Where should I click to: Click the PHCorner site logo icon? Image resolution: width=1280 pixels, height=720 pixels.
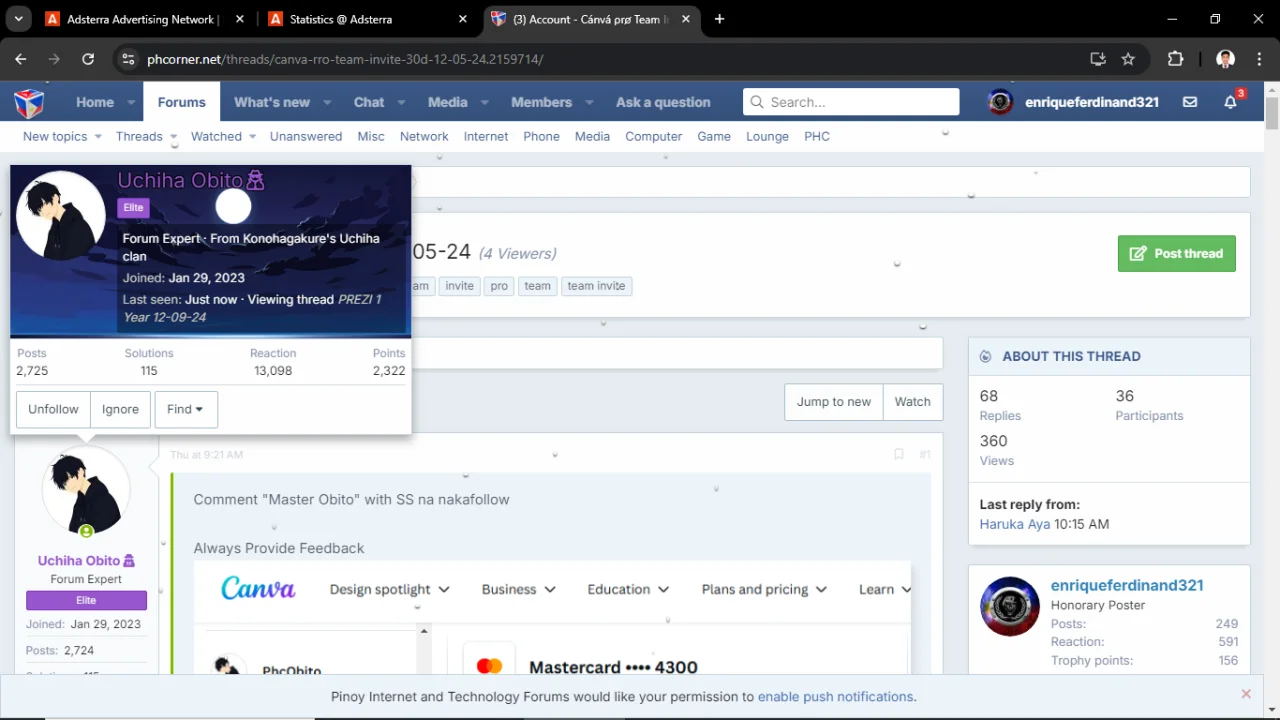(29, 102)
